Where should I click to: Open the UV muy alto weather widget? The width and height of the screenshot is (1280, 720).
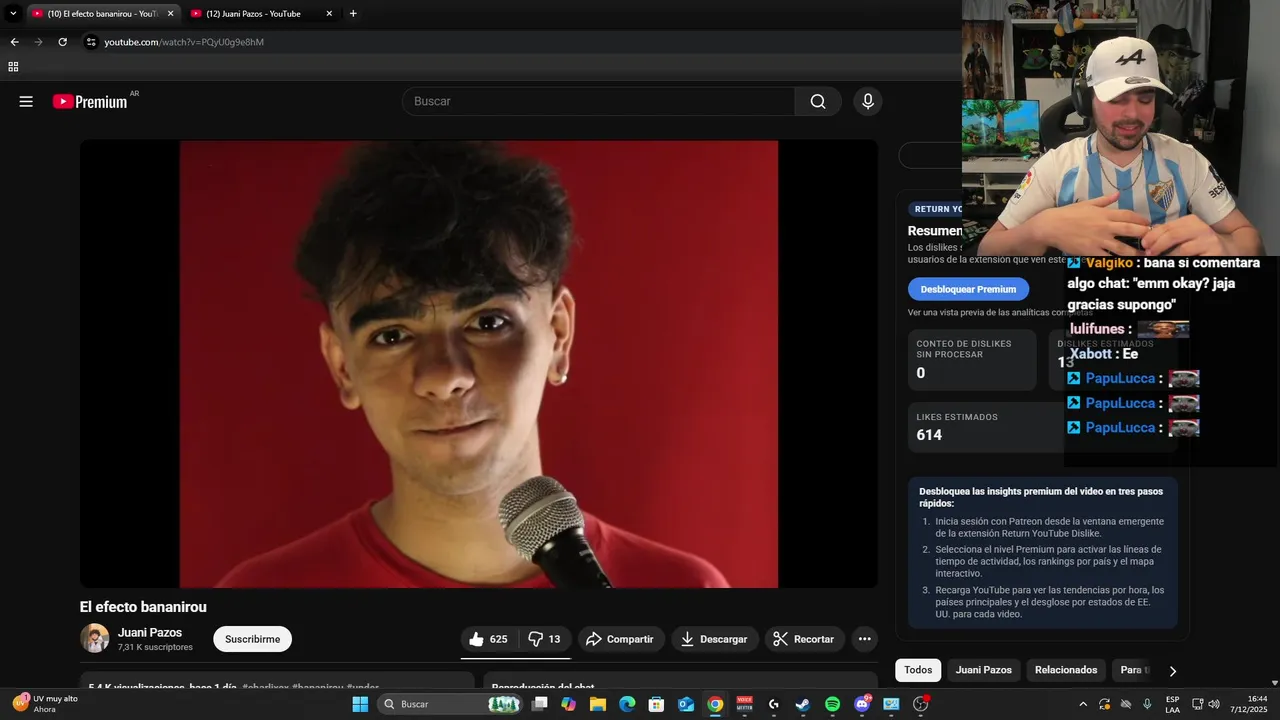(45, 704)
